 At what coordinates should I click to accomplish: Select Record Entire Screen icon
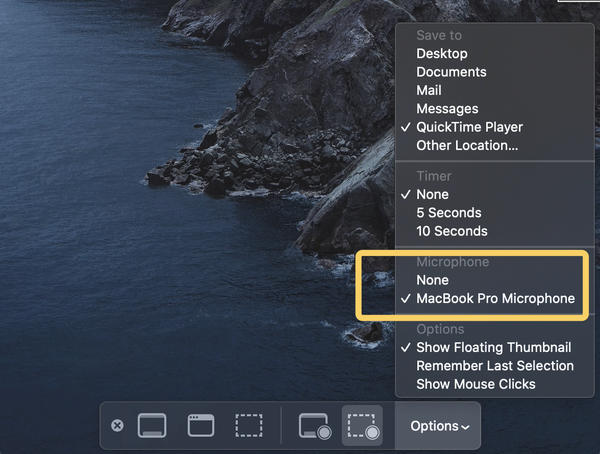315,426
